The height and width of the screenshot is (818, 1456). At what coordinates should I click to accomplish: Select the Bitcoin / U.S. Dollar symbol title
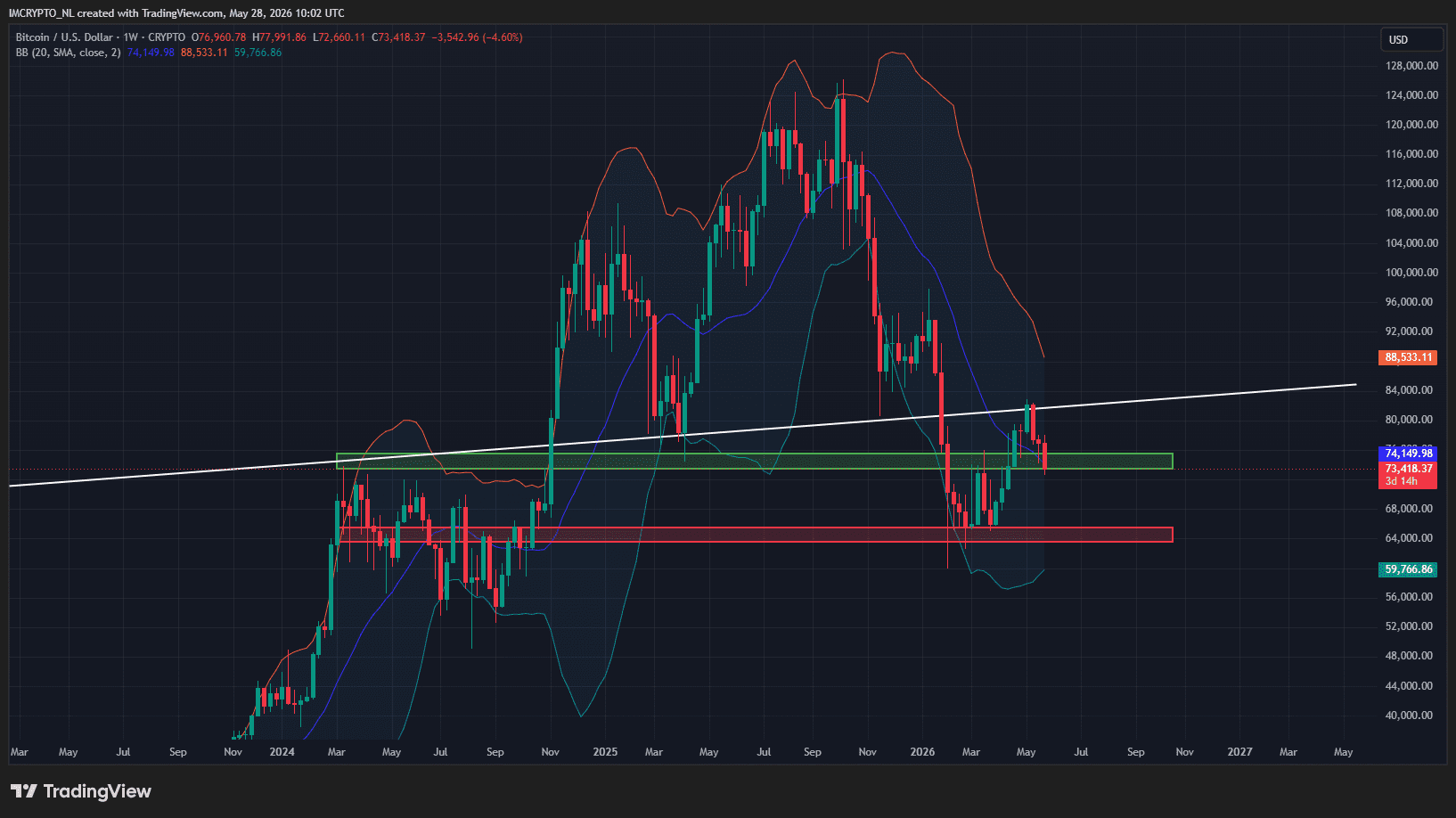[x=64, y=37]
